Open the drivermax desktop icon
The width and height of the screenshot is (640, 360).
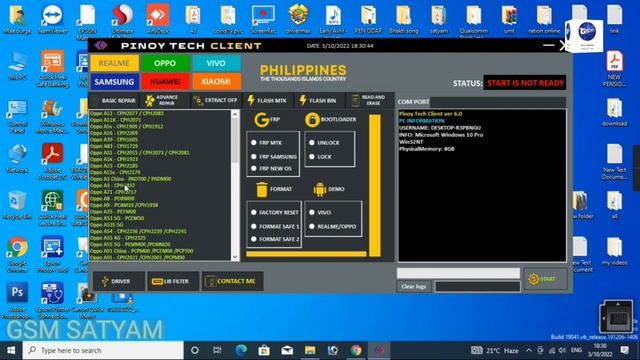[x=298, y=19]
